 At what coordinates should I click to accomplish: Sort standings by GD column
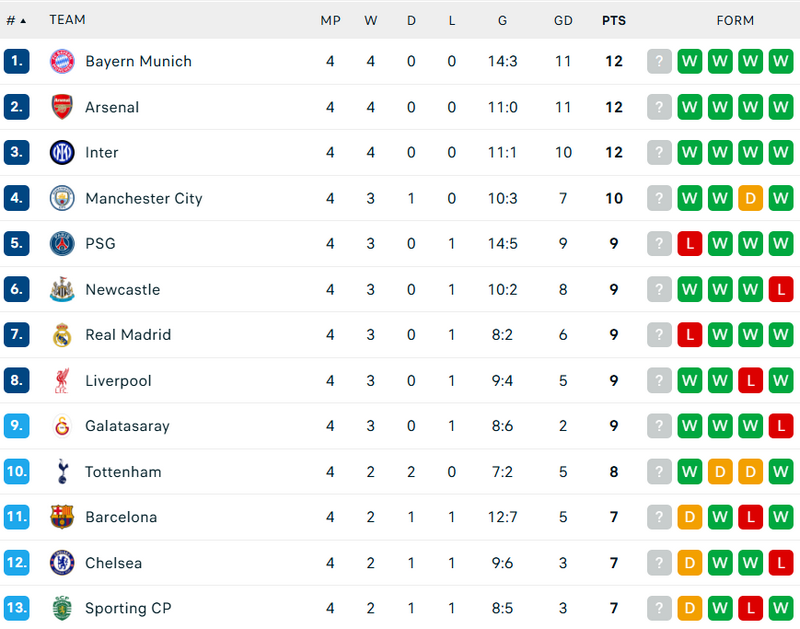[x=563, y=20]
